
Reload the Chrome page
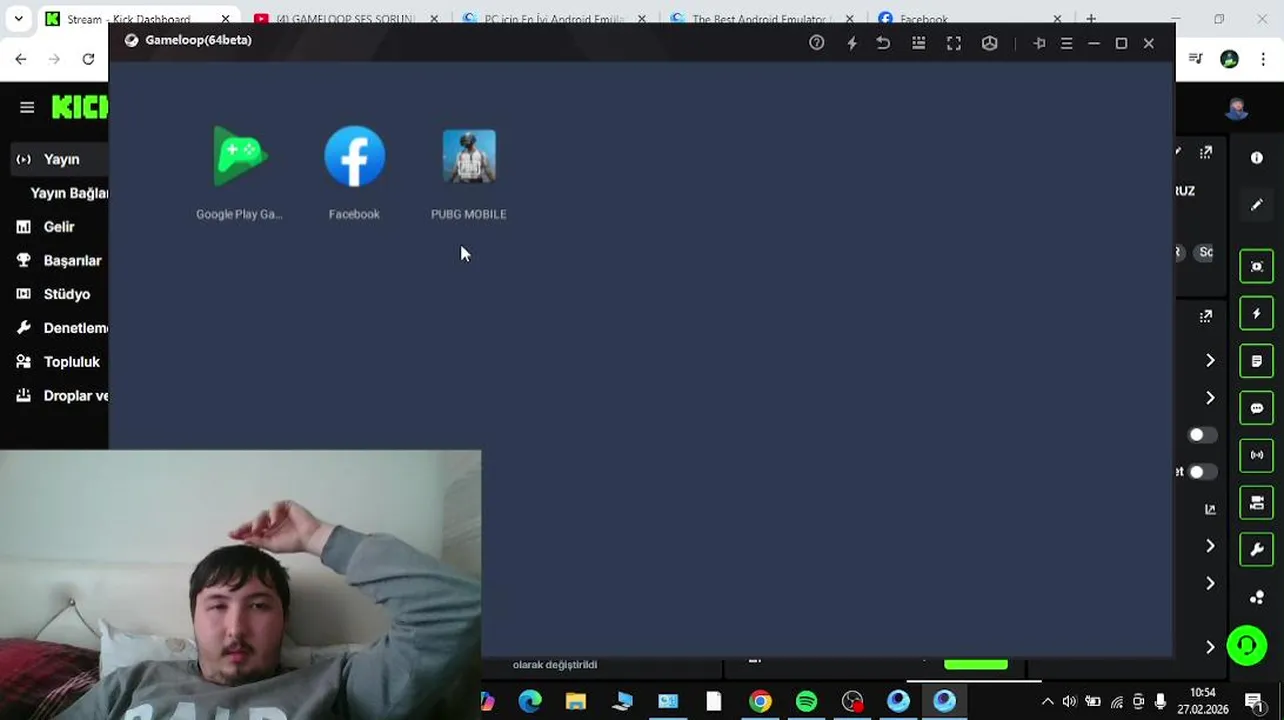pos(88,59)
